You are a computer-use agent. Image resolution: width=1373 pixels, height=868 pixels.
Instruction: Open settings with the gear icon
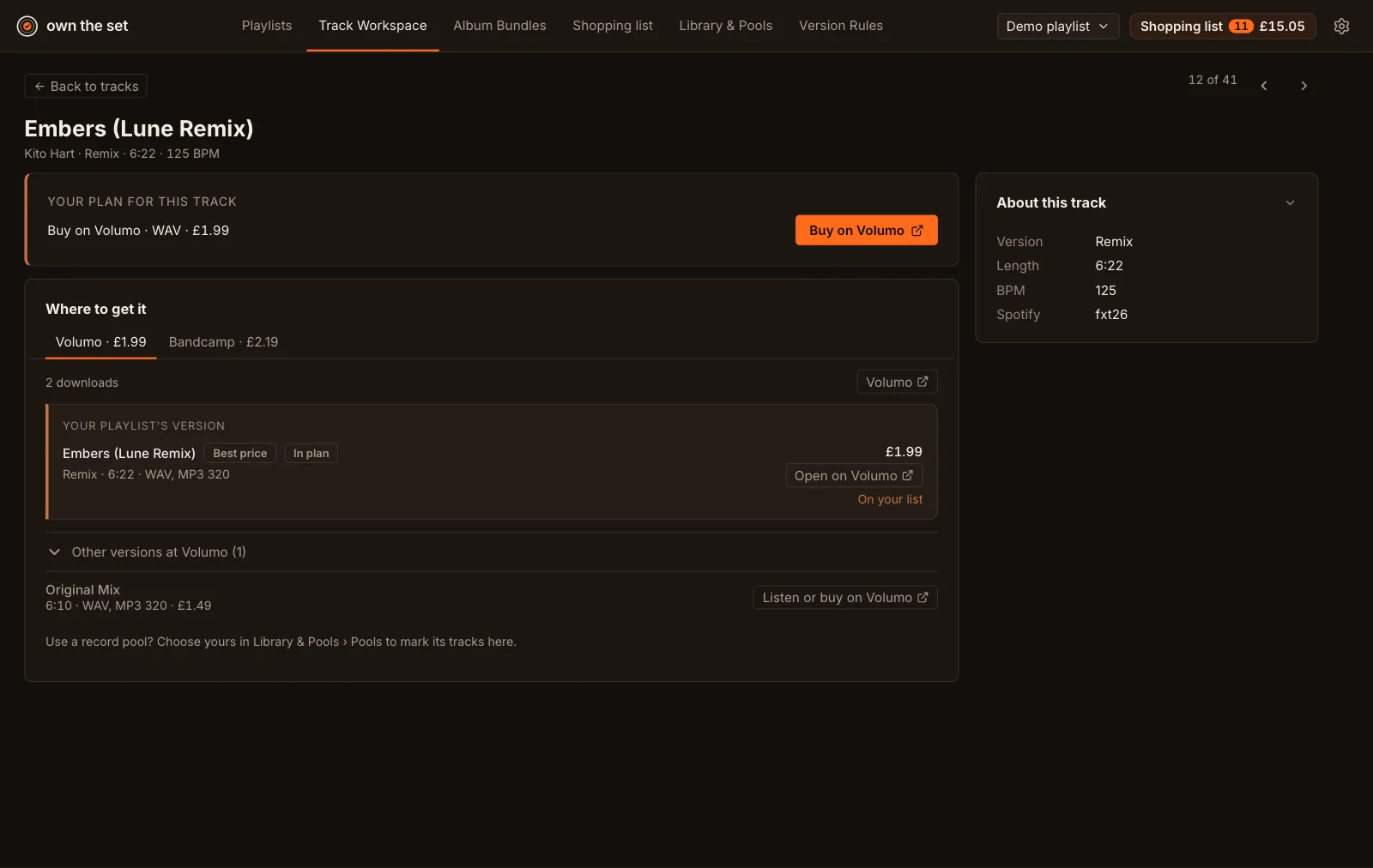[x=1341, y=27]
